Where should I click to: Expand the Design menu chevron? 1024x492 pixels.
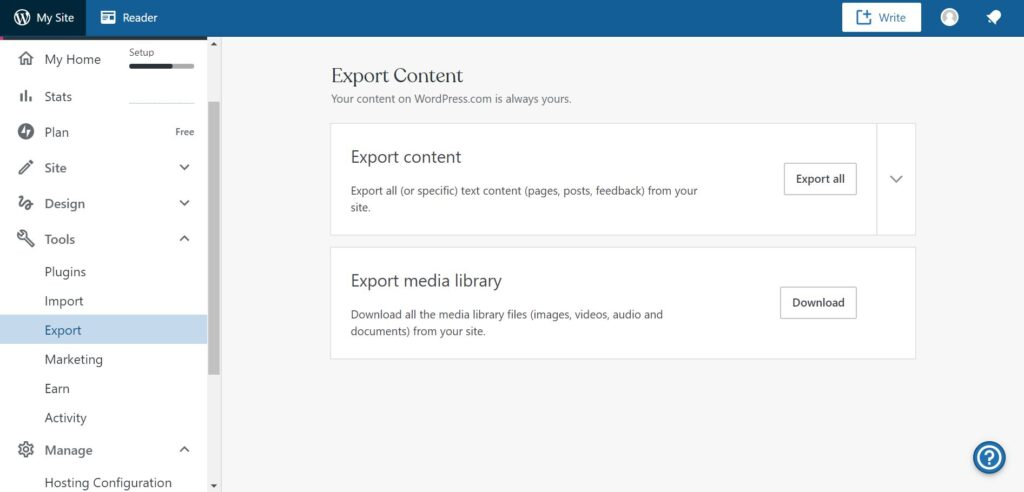tap(184, 203)
